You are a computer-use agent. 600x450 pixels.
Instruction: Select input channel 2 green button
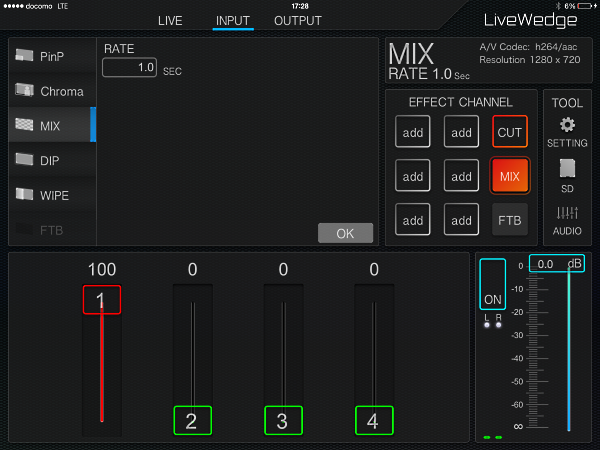click(192, 421)
